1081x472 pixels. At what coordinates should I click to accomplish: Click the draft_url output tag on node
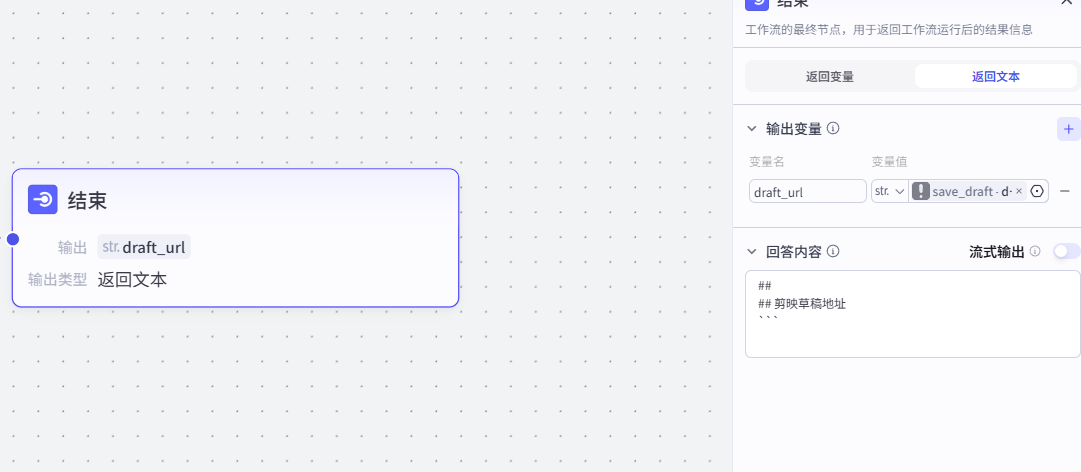(x=144, y=247)
